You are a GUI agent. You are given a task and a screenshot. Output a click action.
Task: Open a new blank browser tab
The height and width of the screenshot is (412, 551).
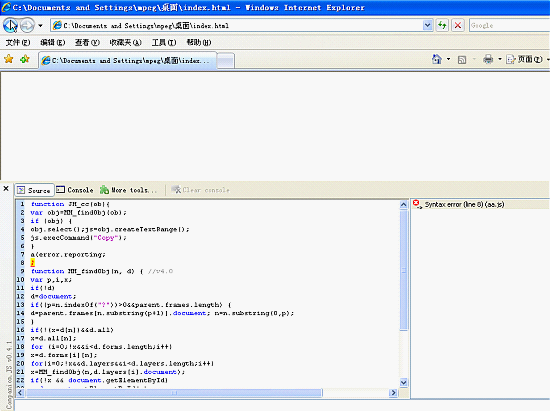226,61
